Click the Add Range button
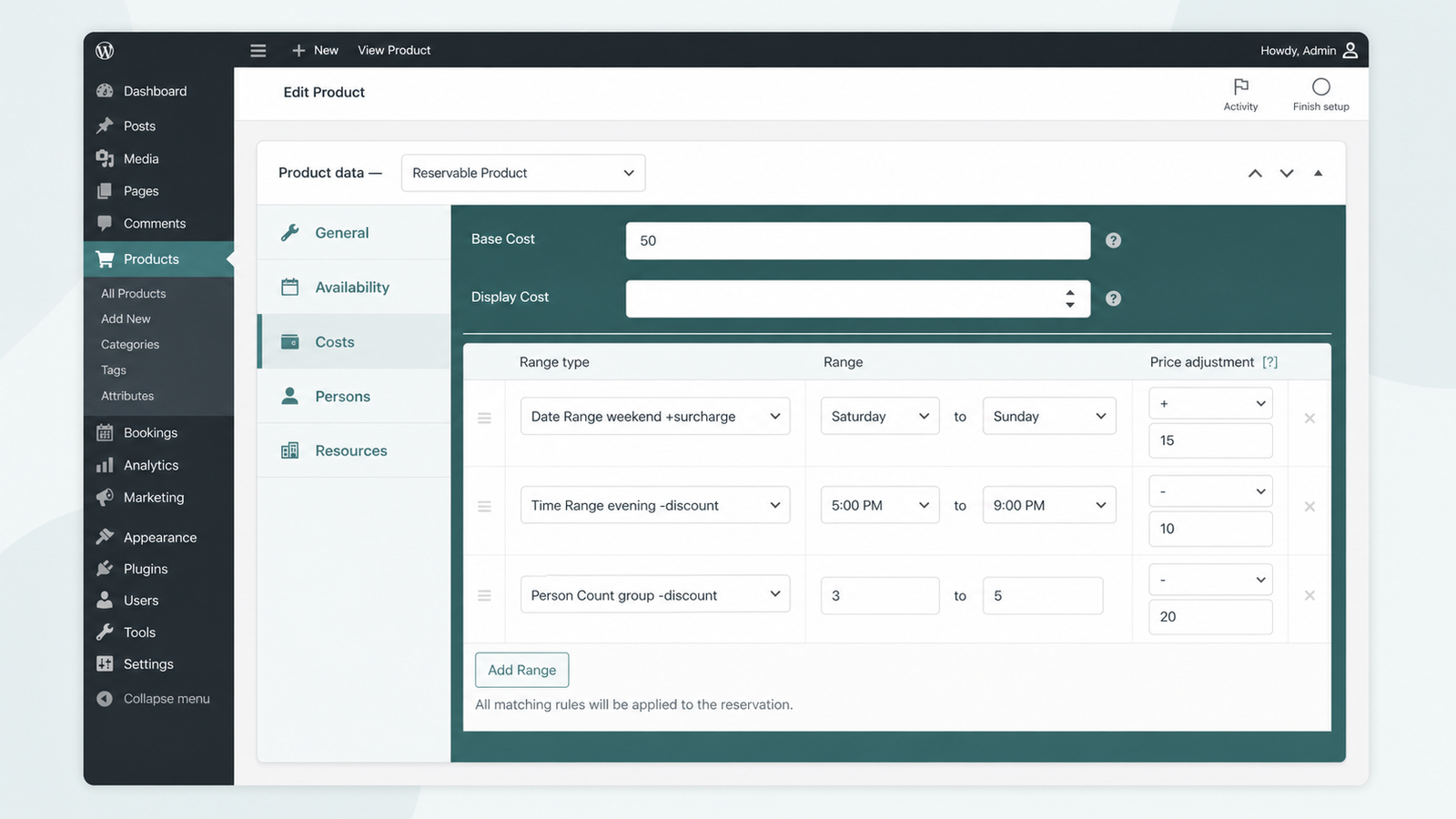The height and width of the screenshot is (819, 1456). pos(522,670)
